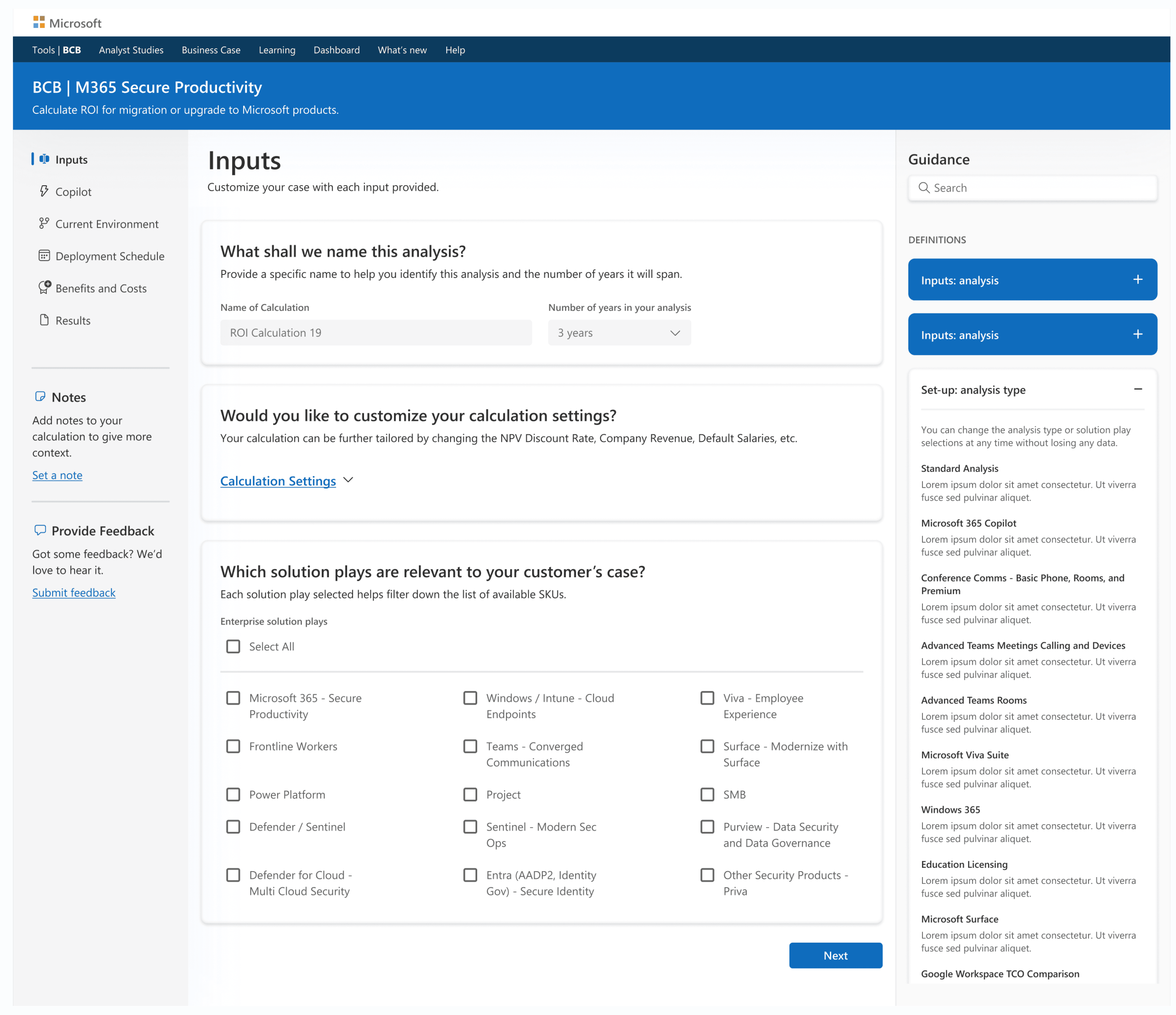Click the Current Environment branch icon
Viewport: 1176px width, 1015px height.
[x=44, y=224]
